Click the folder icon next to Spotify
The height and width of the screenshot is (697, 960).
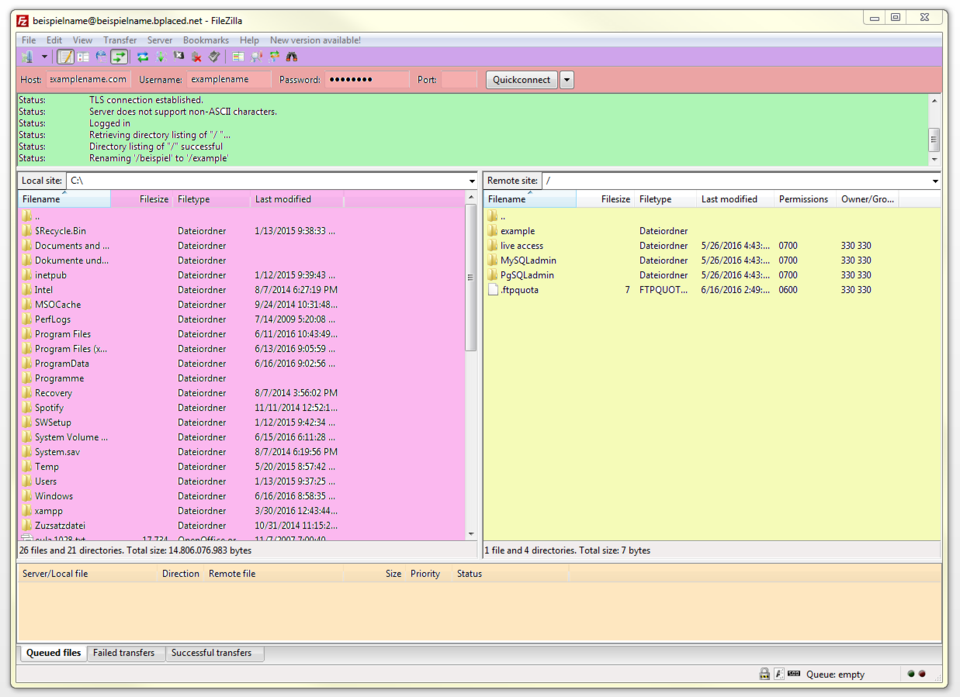27,407
